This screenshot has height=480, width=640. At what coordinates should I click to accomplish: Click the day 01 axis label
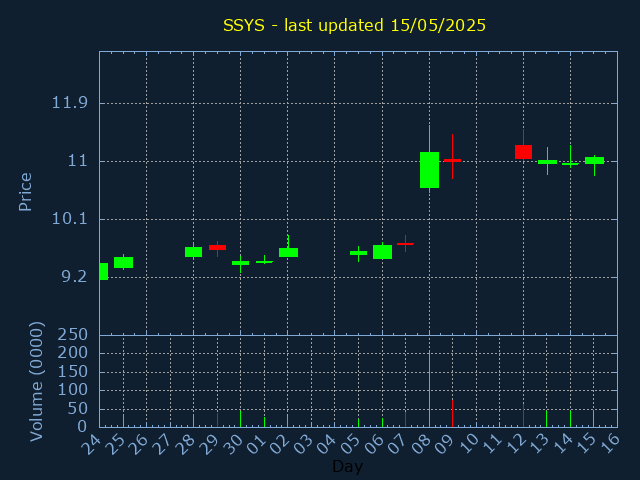256,443
